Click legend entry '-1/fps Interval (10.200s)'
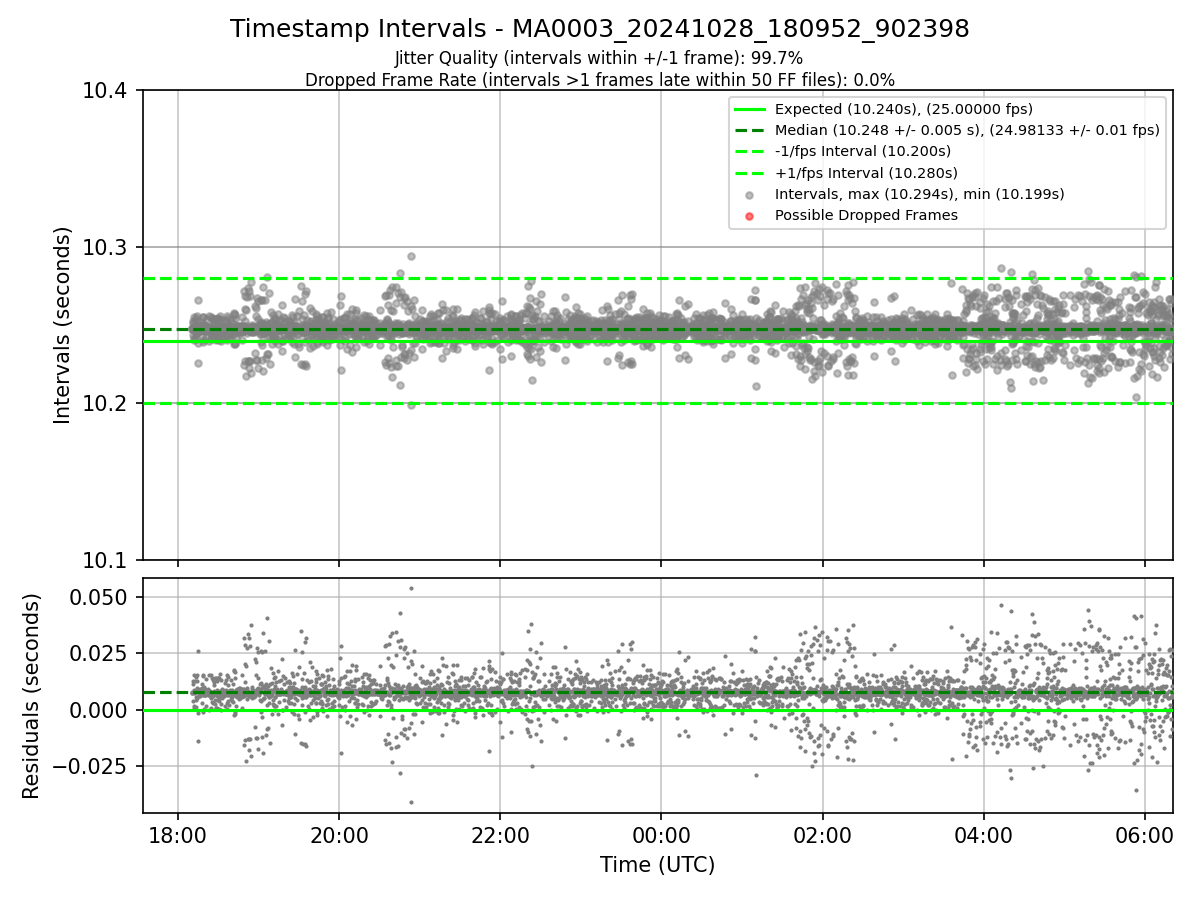Screen dimensions: 1200x900 click(x=863, y=151)
